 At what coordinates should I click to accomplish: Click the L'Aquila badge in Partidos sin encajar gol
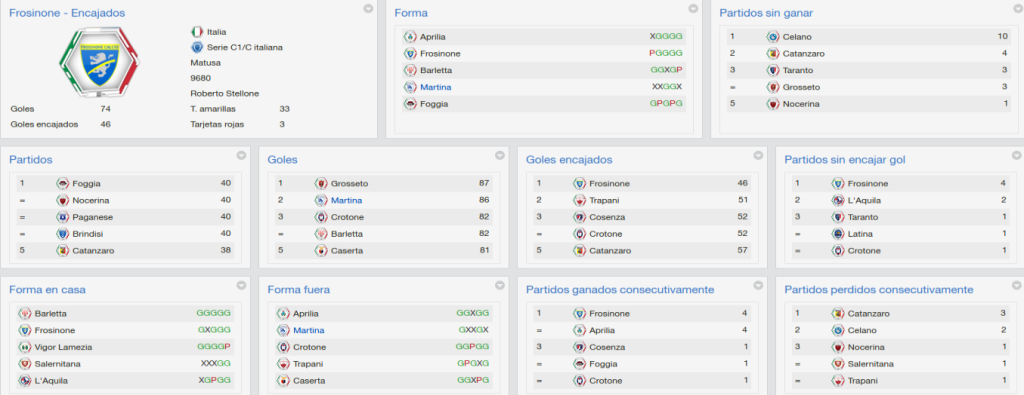coord(838,200)
